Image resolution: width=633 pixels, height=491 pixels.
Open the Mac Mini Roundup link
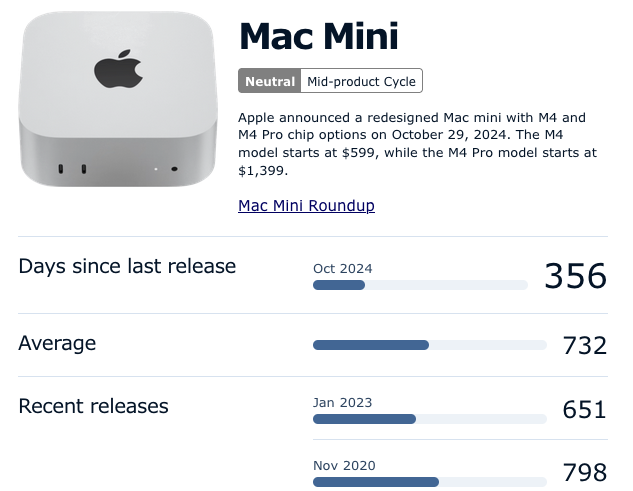point(306,206)
